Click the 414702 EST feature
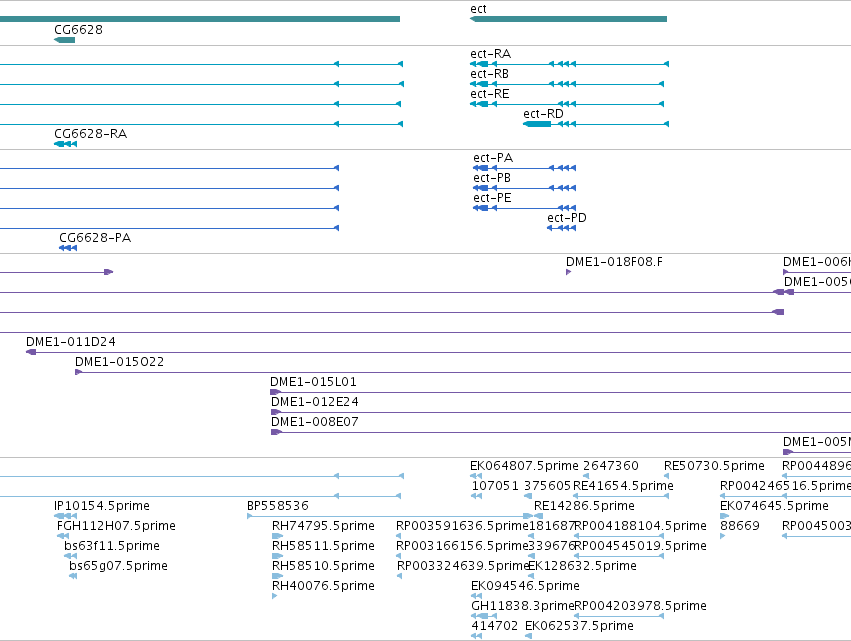This screenshot has width=851, height=641. pos(477,636)
